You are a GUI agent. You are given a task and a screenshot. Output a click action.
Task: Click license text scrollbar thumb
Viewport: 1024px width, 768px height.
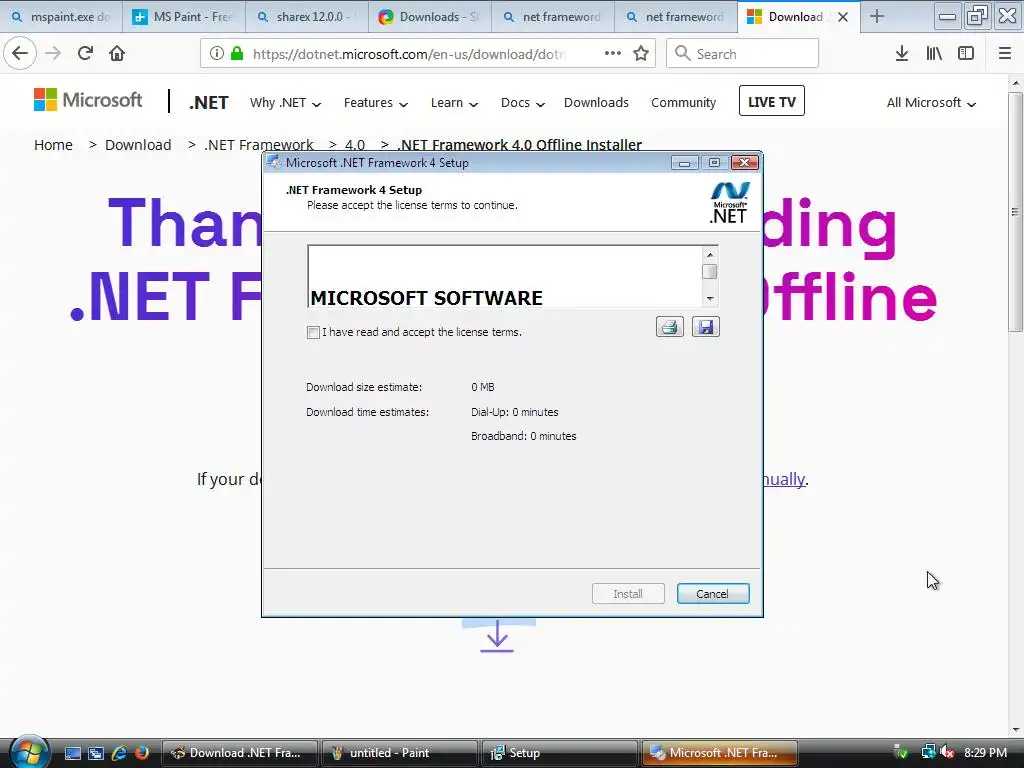click(710, 271)
